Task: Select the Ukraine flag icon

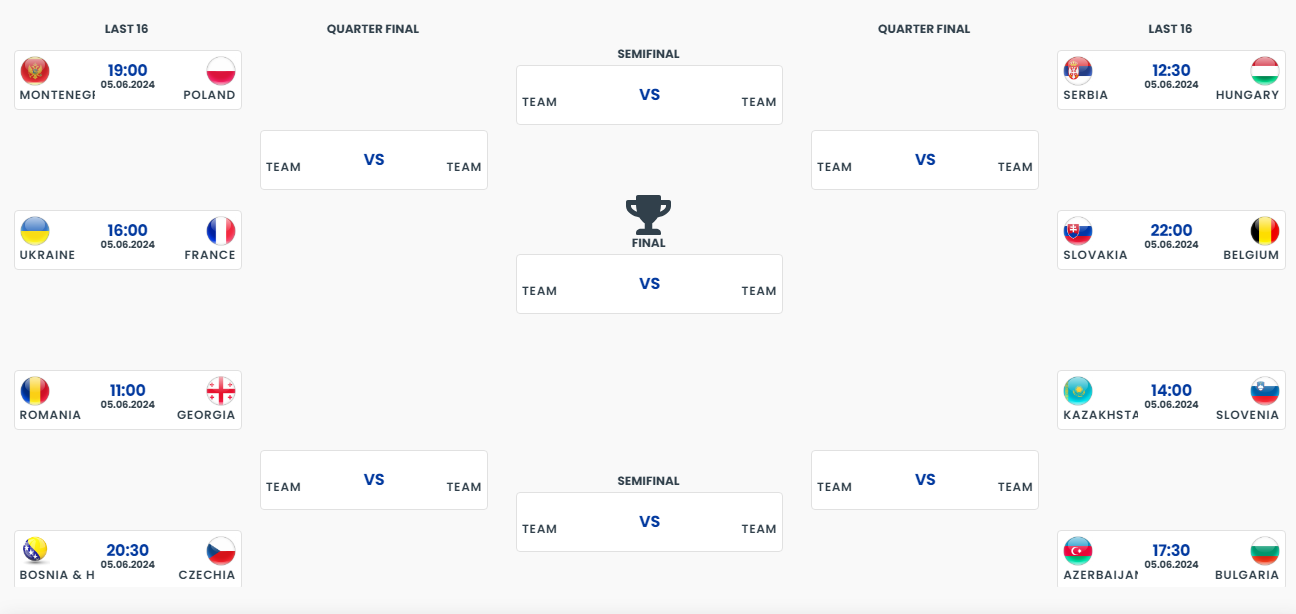Action: pos(35,231)
